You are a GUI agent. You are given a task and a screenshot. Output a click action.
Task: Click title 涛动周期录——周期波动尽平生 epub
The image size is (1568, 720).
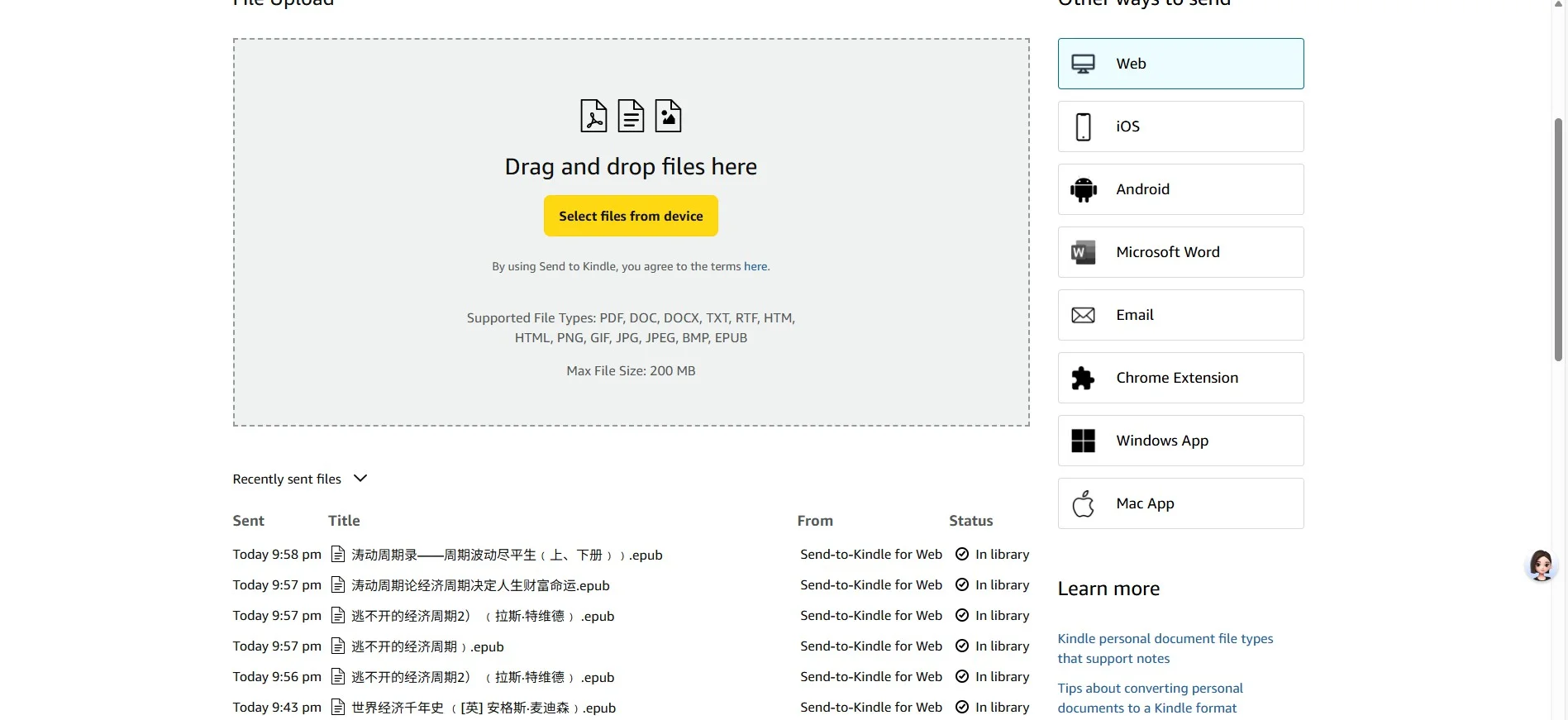(x=507, y=555)
